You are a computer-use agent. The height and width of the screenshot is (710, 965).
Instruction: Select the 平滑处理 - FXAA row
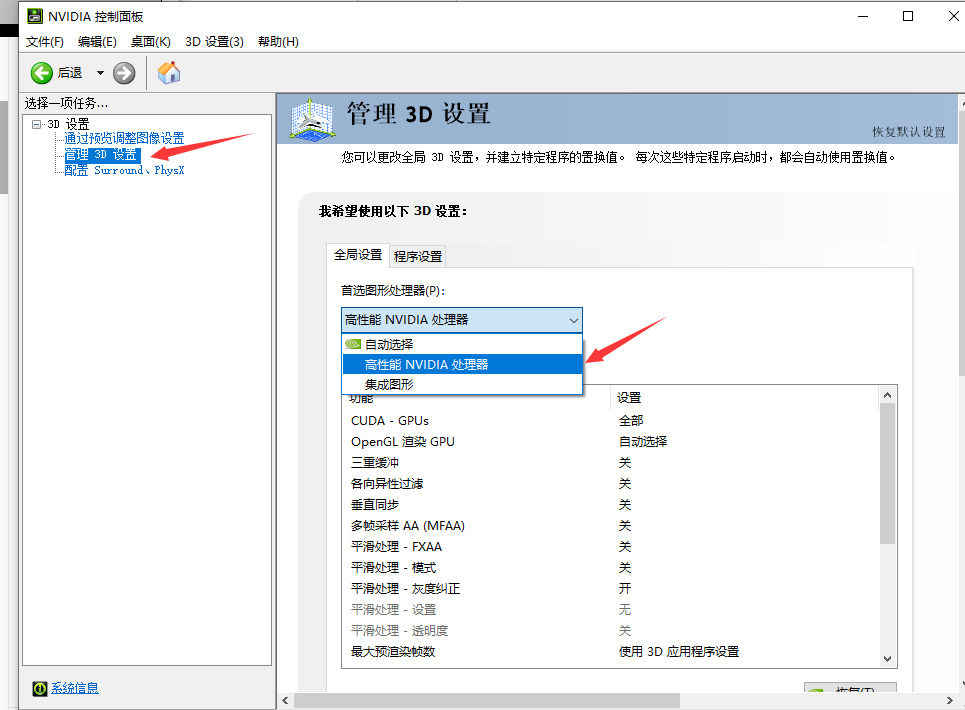pyautogui.click(x=609, y=546)
